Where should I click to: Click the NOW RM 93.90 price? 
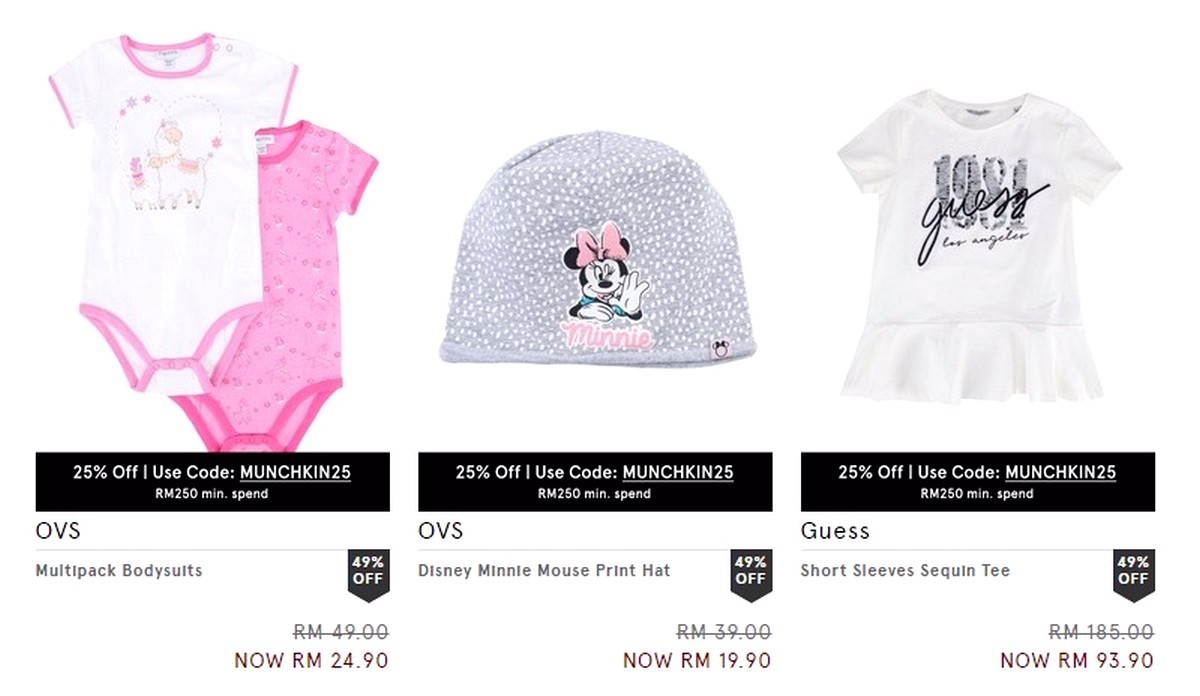point(1077,661)
